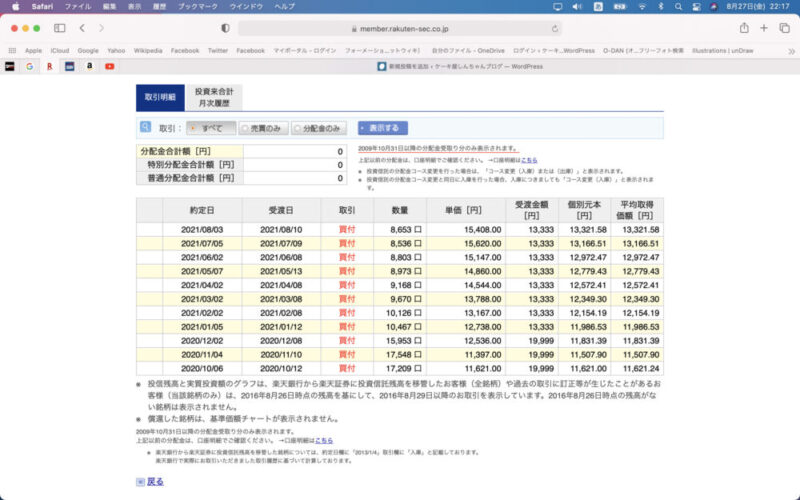Open the Wi-Fi status menu
800x500 pixels.
[x=642, y=7]
